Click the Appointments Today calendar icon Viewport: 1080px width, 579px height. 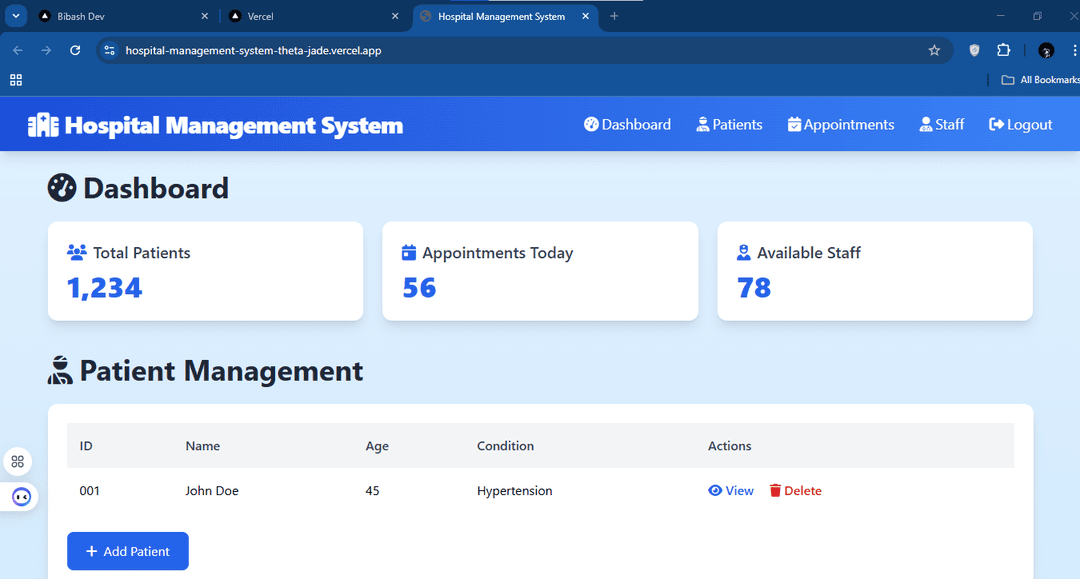(x=408, y=253)
